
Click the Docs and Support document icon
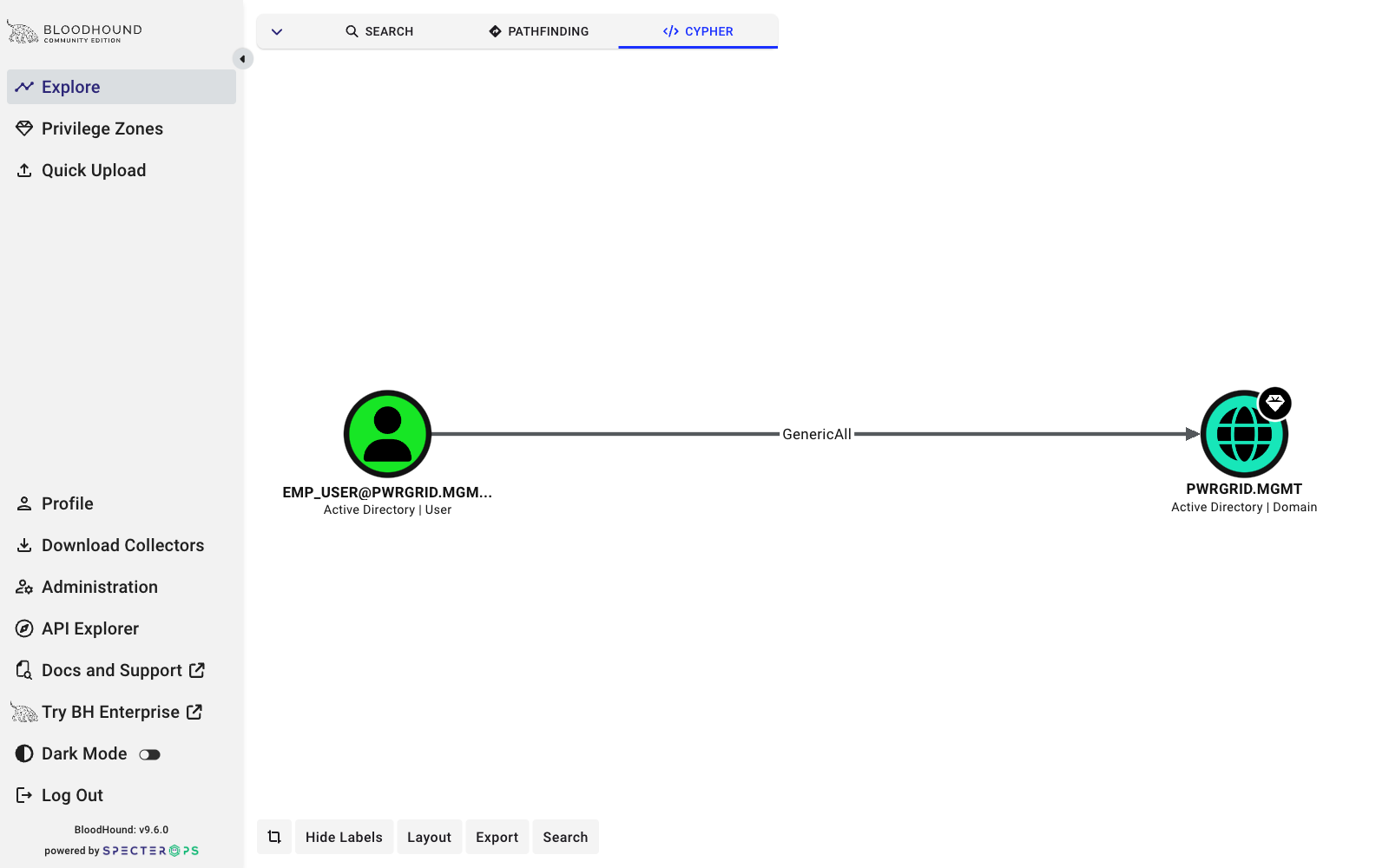click(x=24, y=670)
